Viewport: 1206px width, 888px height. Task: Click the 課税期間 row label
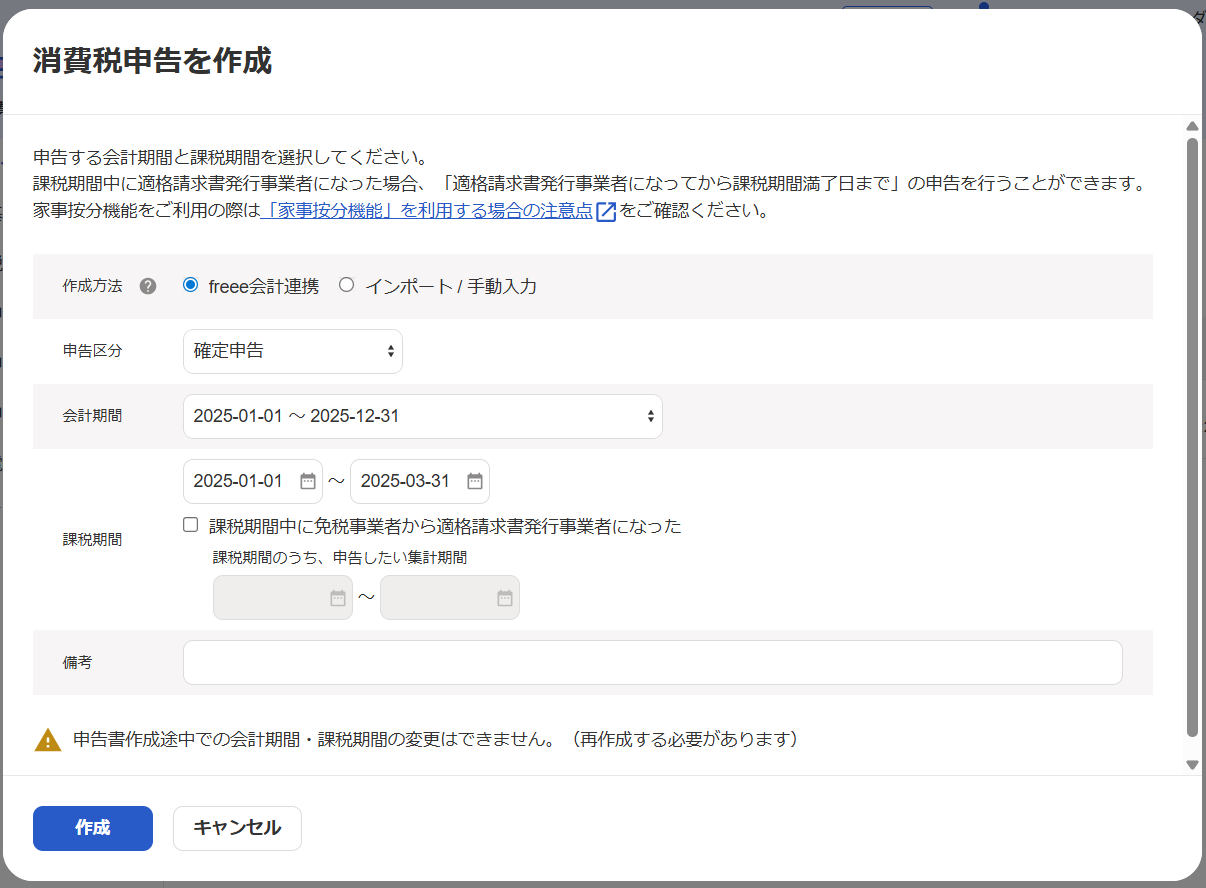tap(92, 539)
